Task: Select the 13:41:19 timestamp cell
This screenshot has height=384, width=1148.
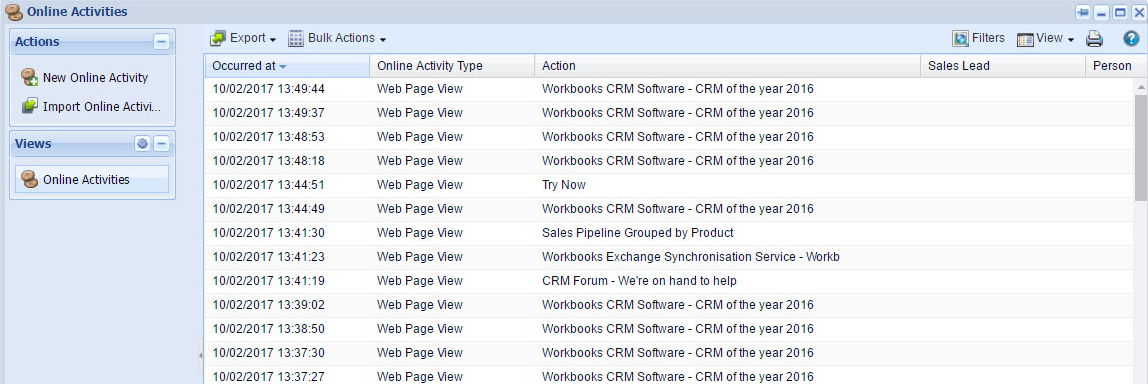Action: [268, 281]
